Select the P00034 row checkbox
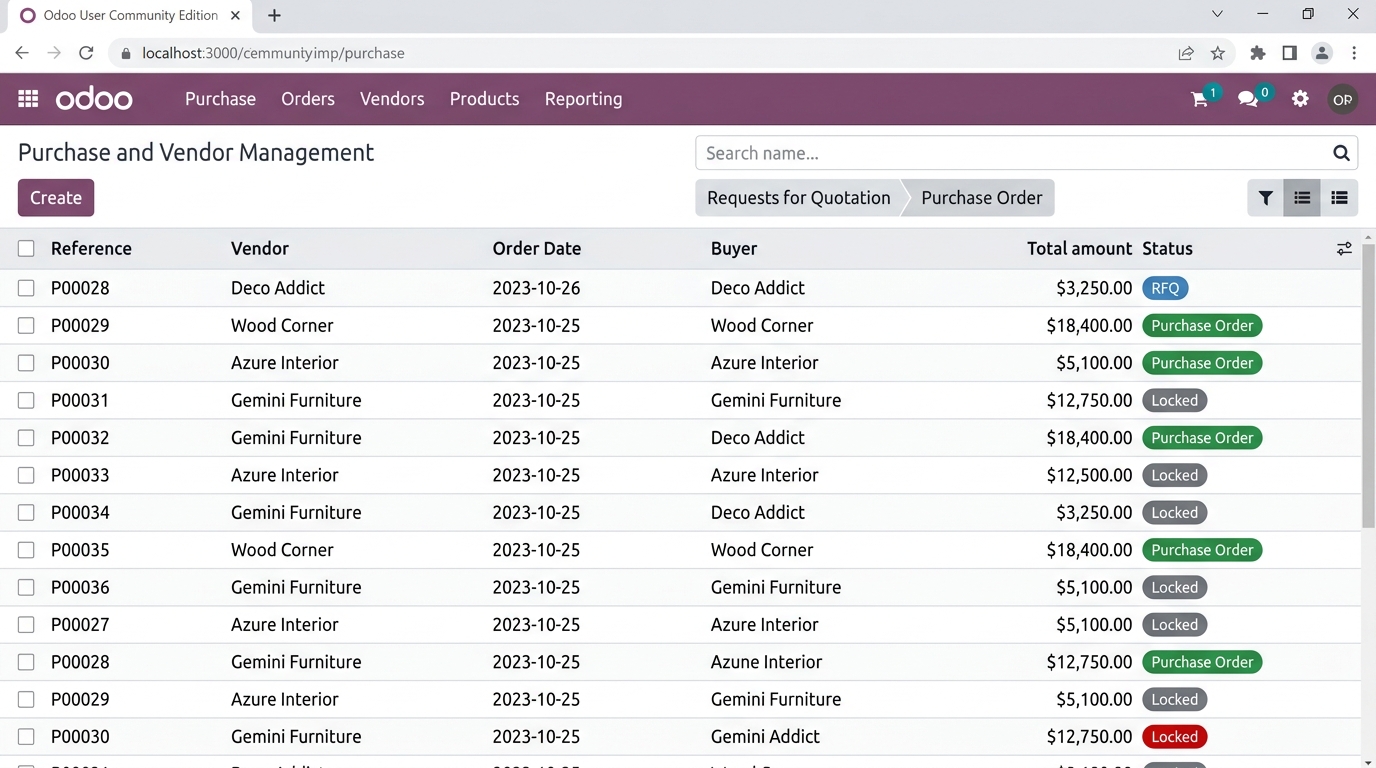Image resolution: width=1376 pixels, height=768 pixels. click(x=26, y=513)
